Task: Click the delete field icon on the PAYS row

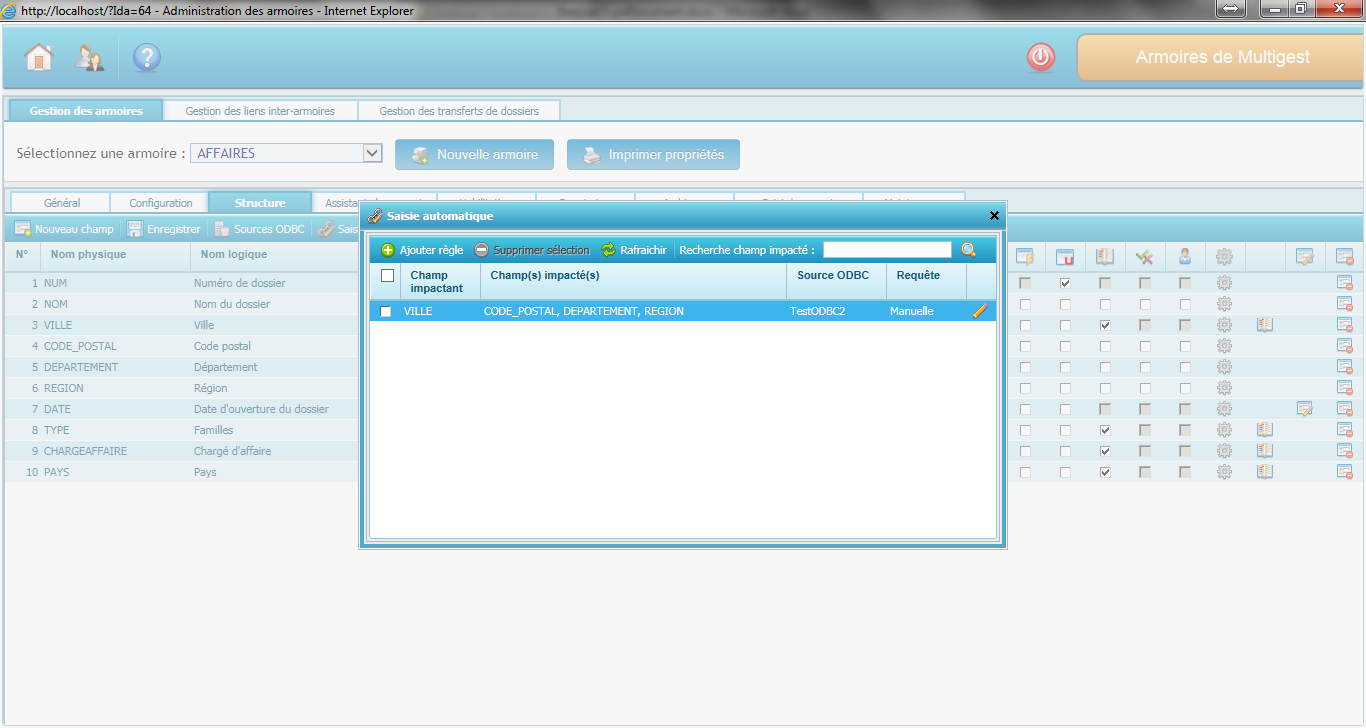Action: pyautogui.click(x=1344, y=472)
